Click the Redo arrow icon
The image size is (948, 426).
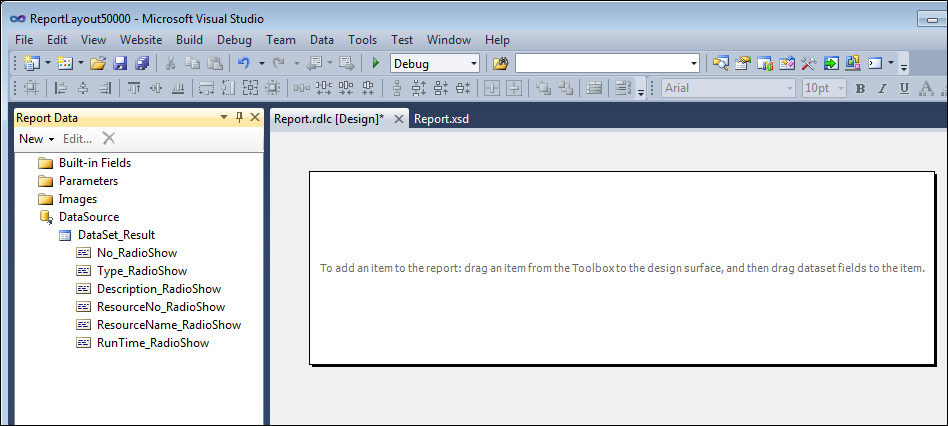(x=279, y=63)
